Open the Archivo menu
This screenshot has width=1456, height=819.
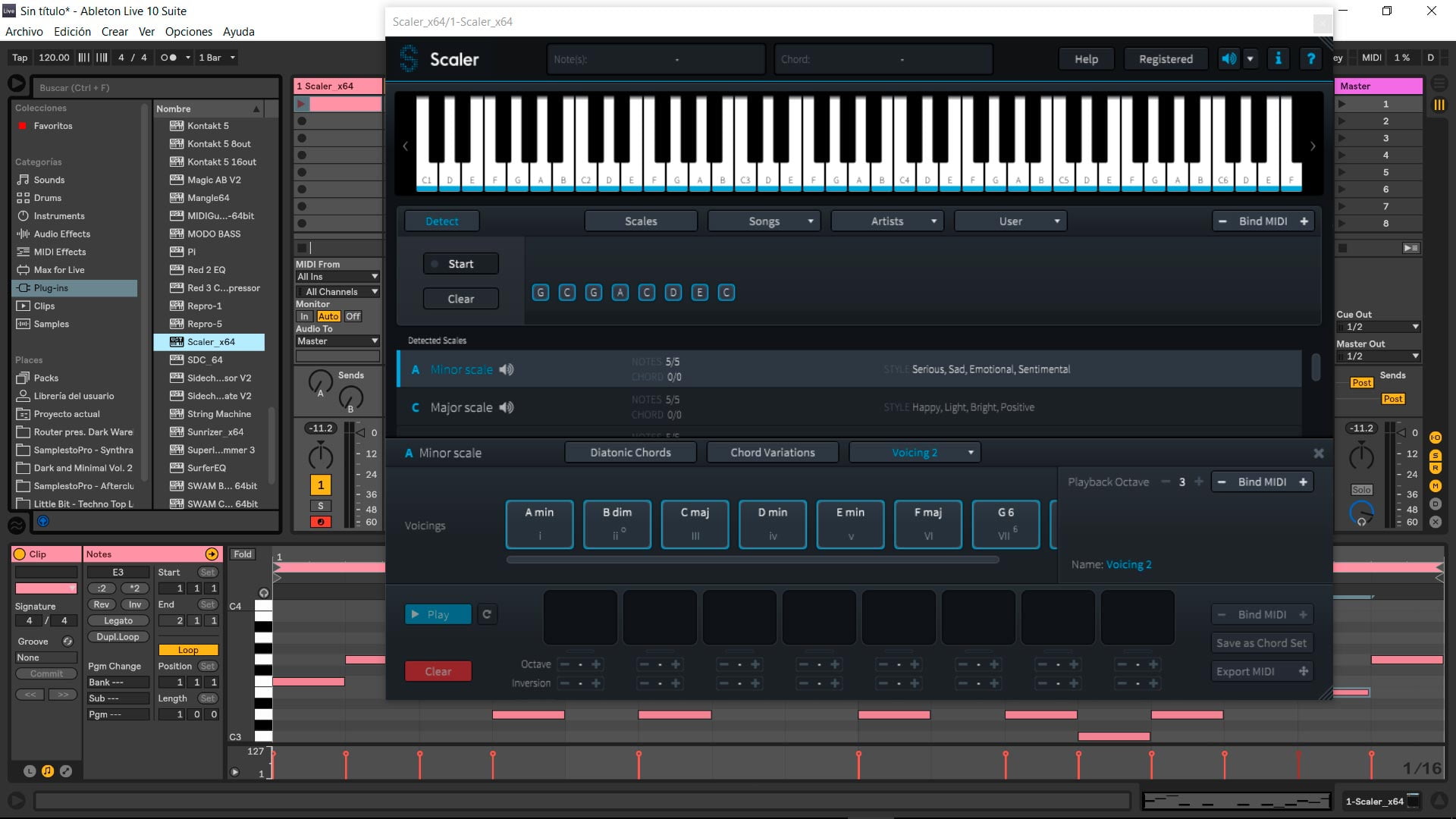click(24, 32)
